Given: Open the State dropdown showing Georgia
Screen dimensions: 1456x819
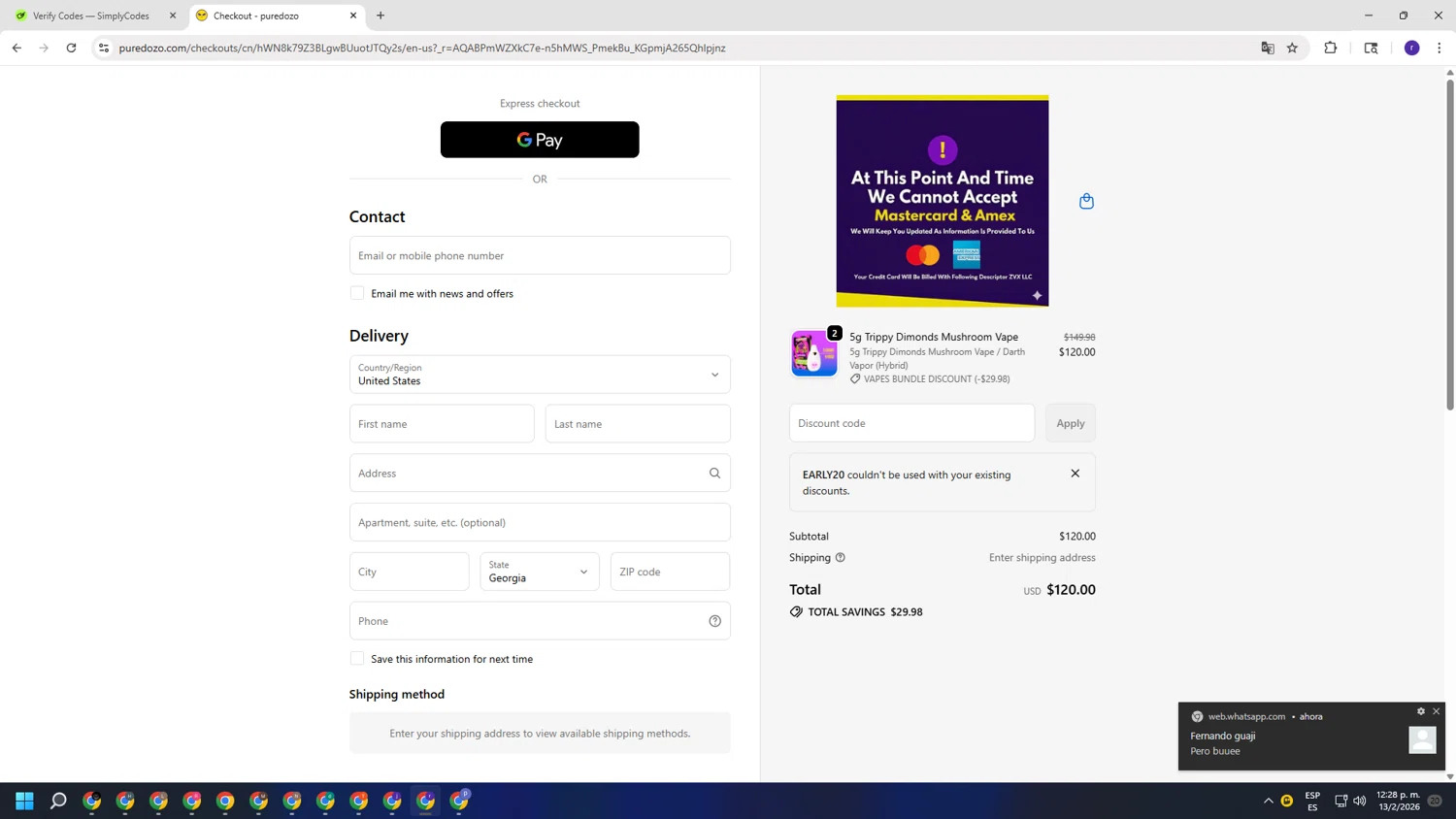Looking at the screenshot, I should tap(540, 572).
